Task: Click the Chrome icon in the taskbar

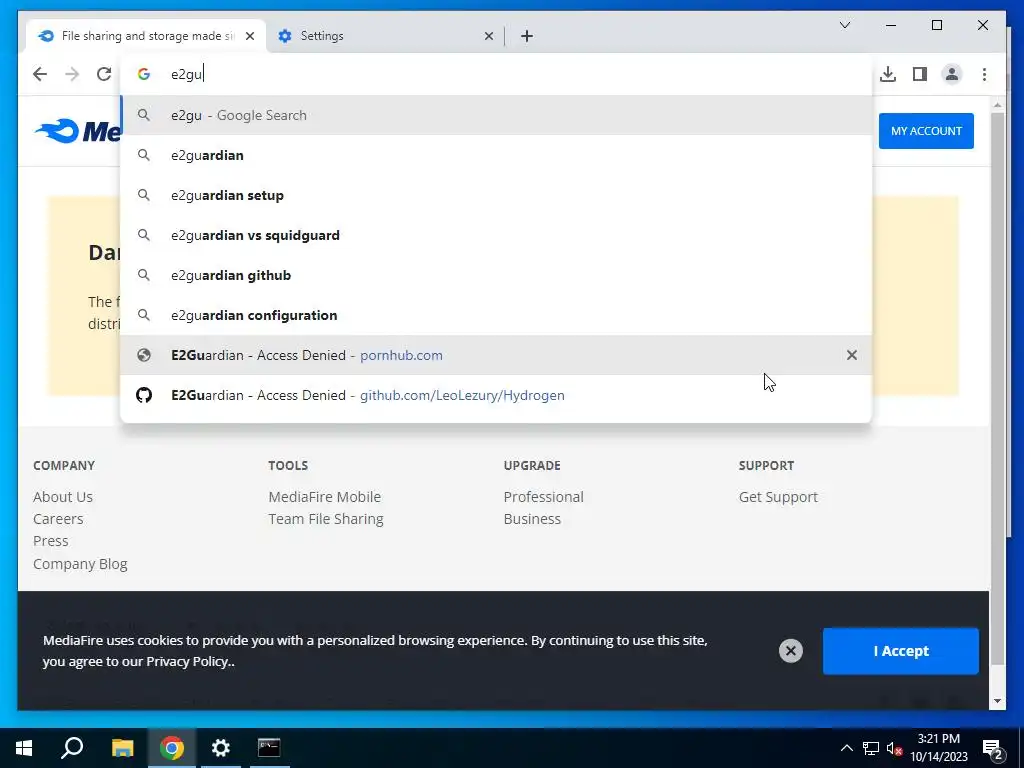Action: click(172, 748)
